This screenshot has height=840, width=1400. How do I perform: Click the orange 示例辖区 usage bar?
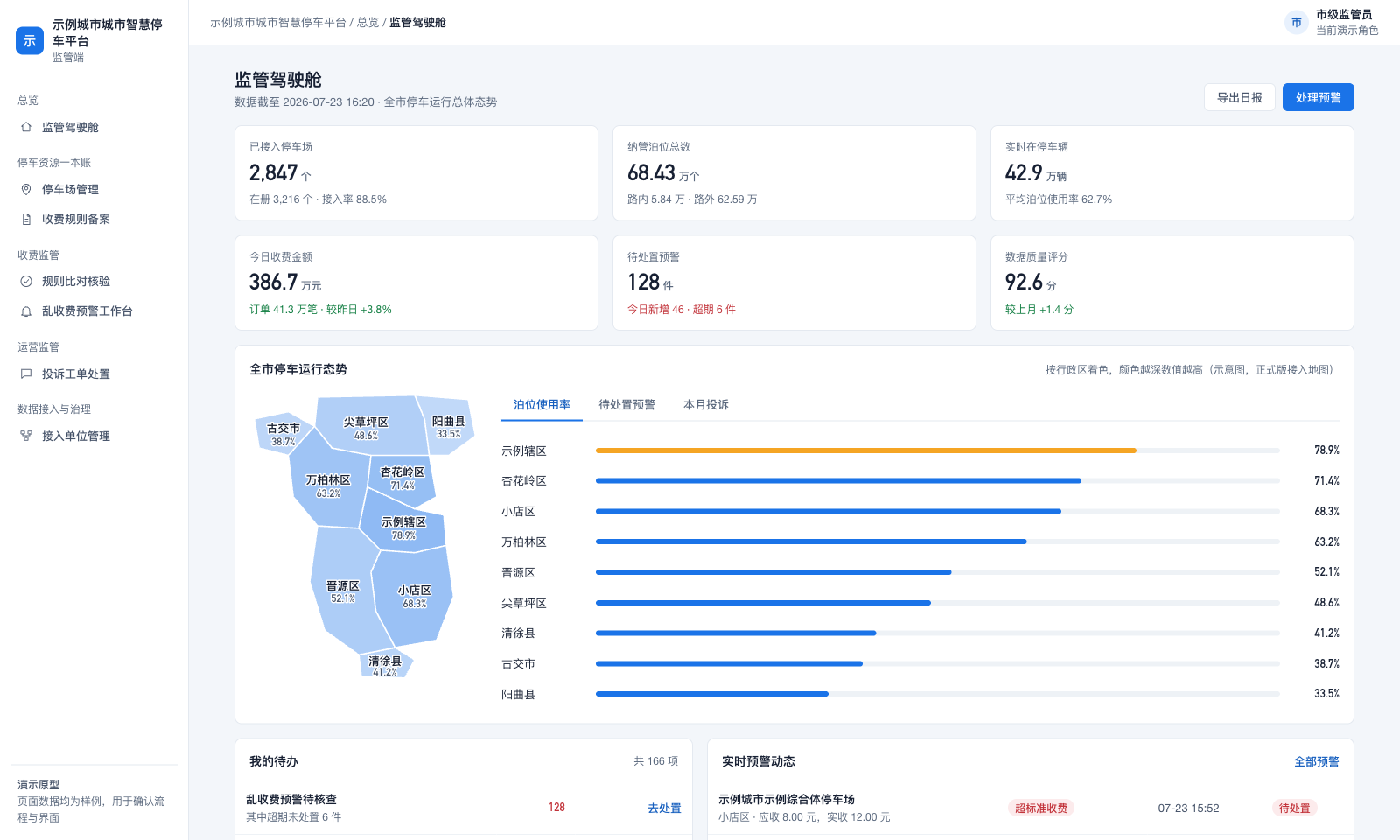point(866,451)
